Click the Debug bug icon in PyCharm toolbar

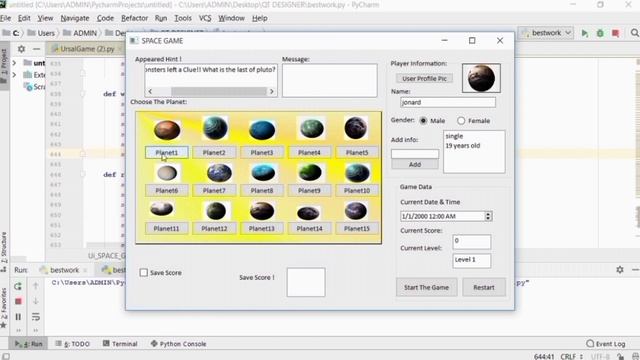click(600, 33)
